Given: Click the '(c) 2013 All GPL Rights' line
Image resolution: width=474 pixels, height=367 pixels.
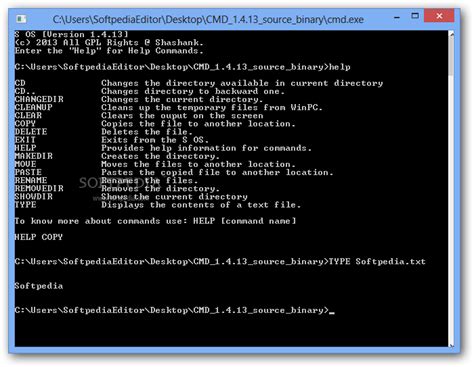Looking at the screenshot, I should (109, 43).
